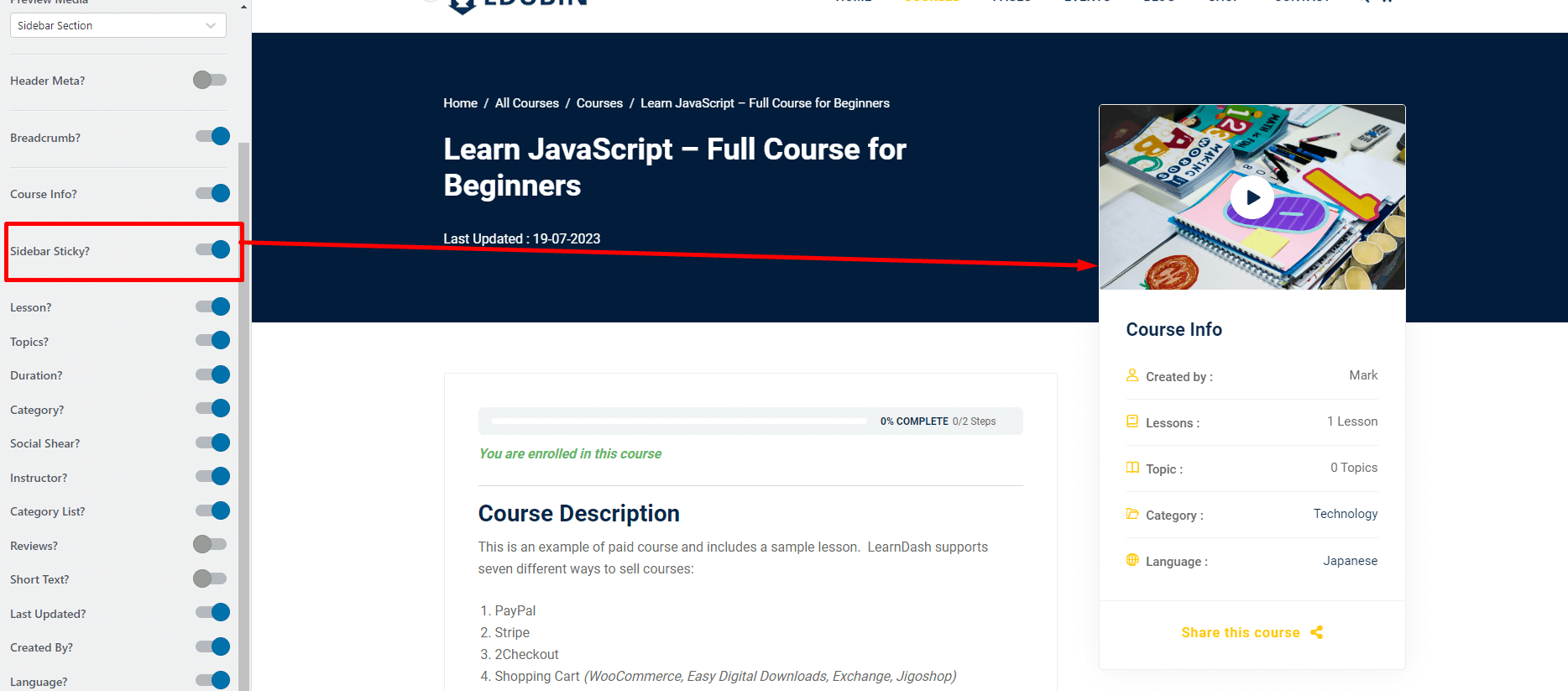Image resolution: width=1568 pixels, height=691 pixels.
Task: Click the Courses breadcrumb link
Action: click(599, 103)
